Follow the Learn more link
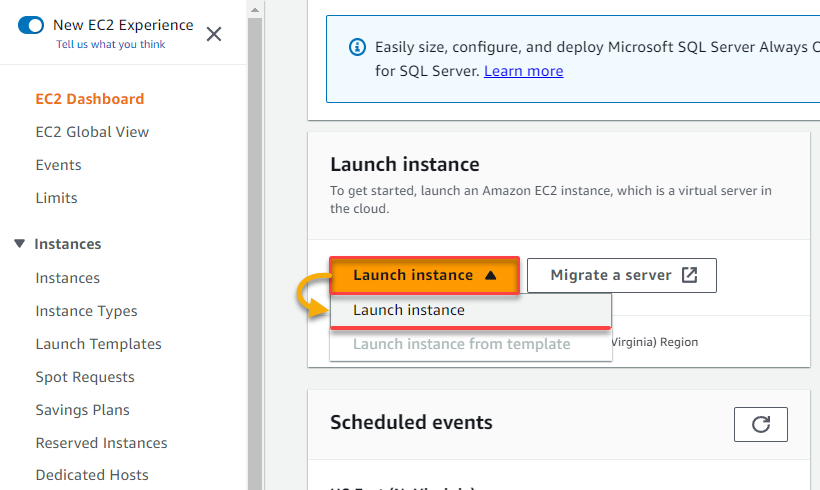This screenshot has width=820, height=490. click(x=523, y=71)
